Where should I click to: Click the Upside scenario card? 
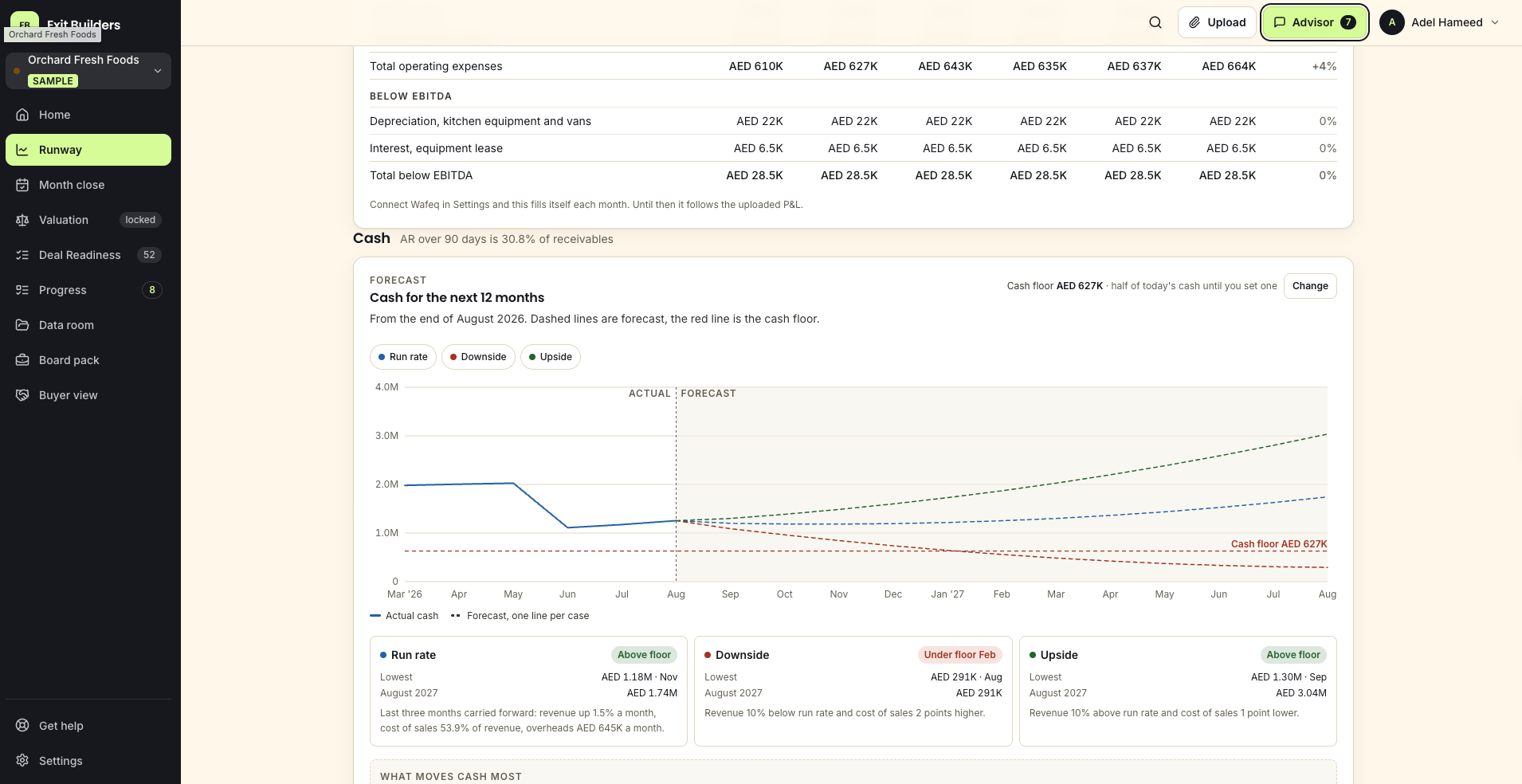(x=1178, y=691)
